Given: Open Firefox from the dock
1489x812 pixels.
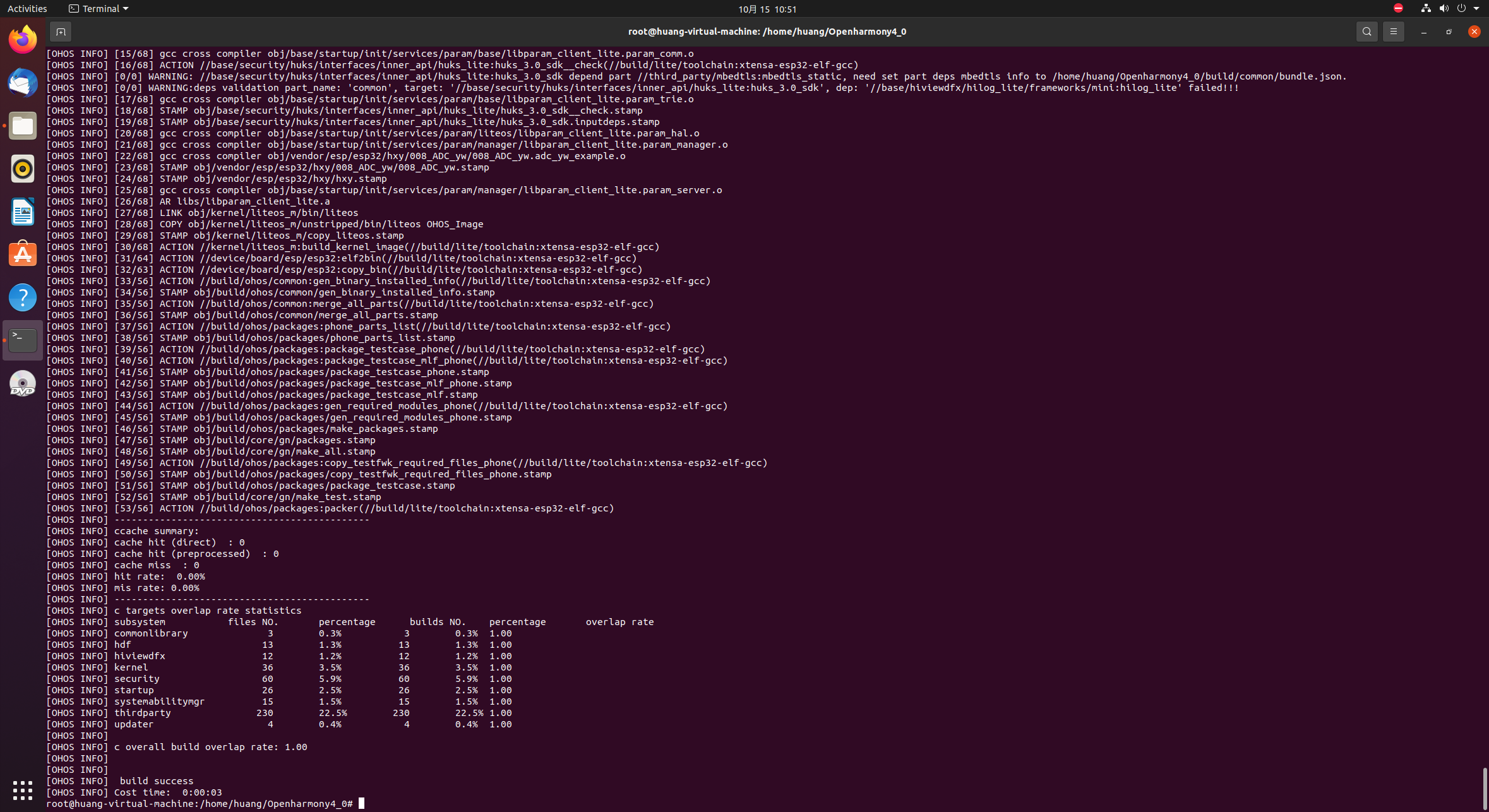Looking at the screenshot, I should pos(23,40).
